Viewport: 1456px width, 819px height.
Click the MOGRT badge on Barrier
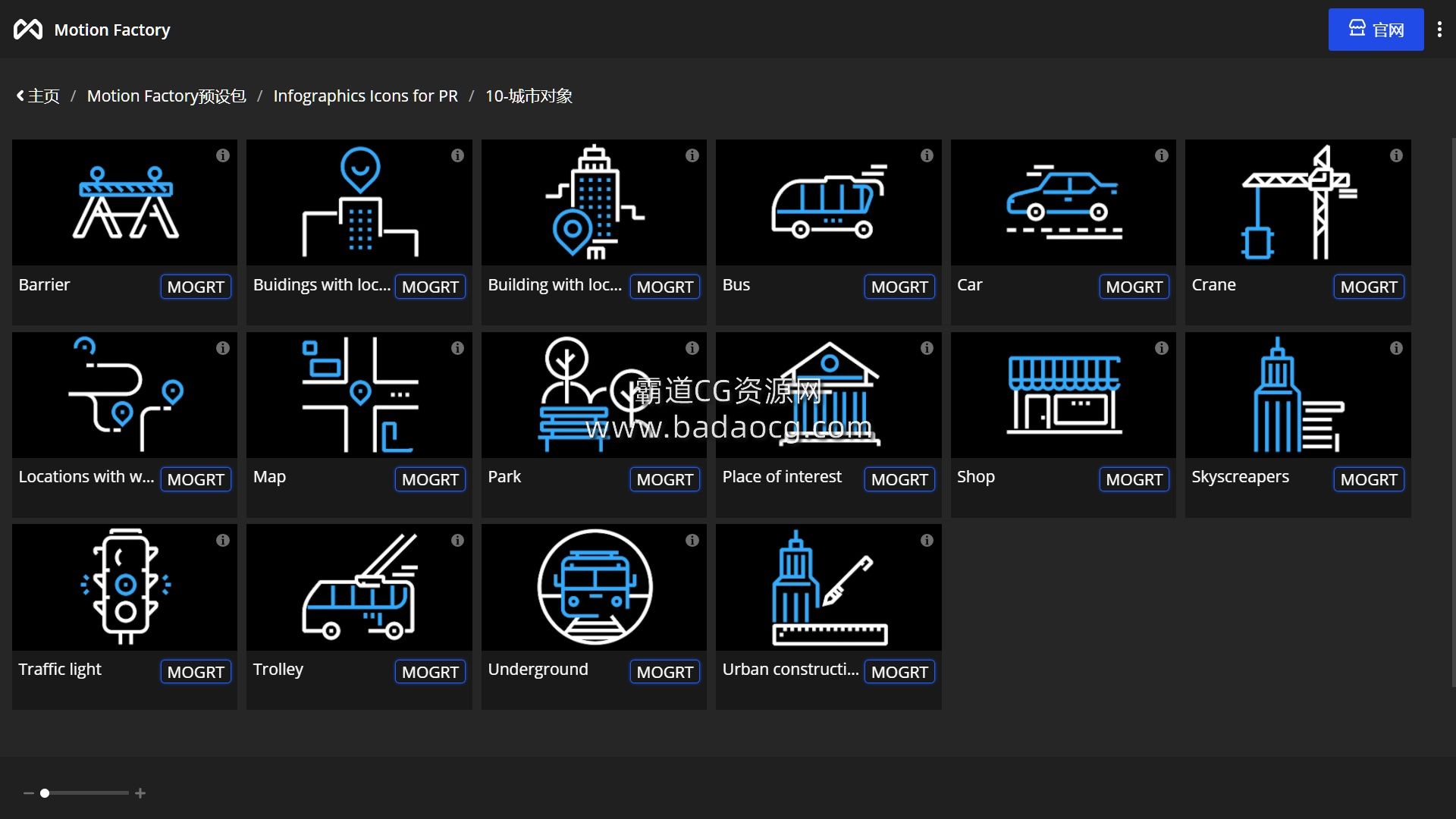[196, 287]
